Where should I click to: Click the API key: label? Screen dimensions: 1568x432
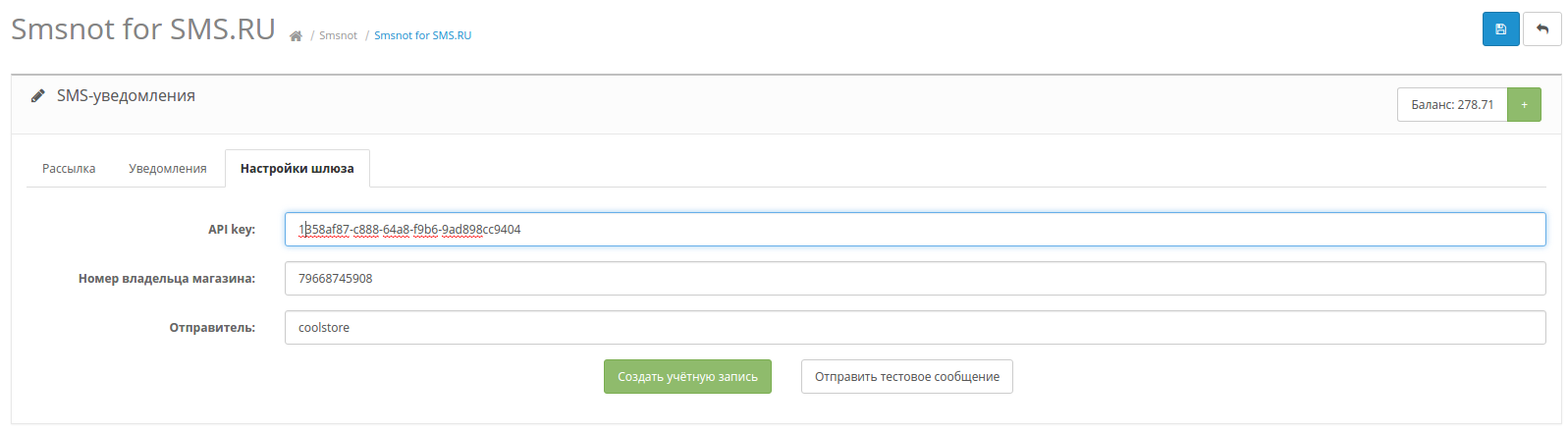tap(232, 230)
